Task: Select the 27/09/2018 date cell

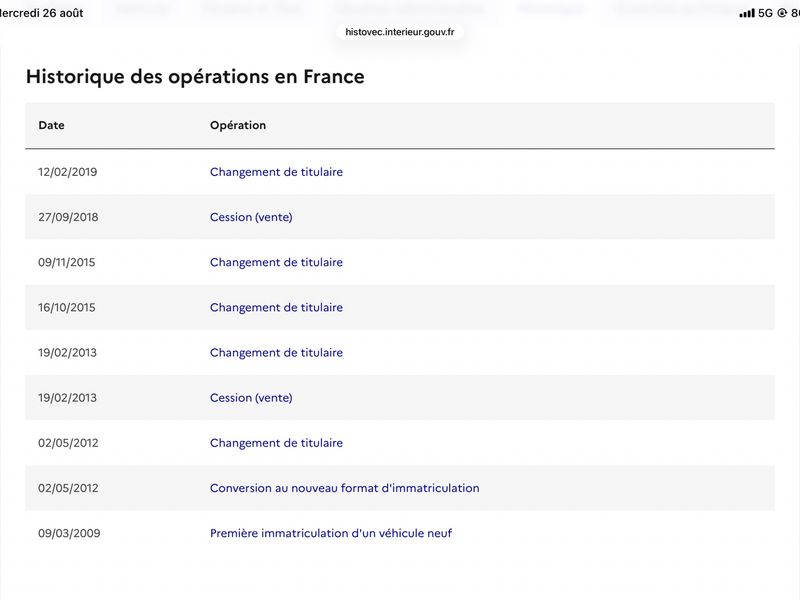Action: (x=68, y=217)
